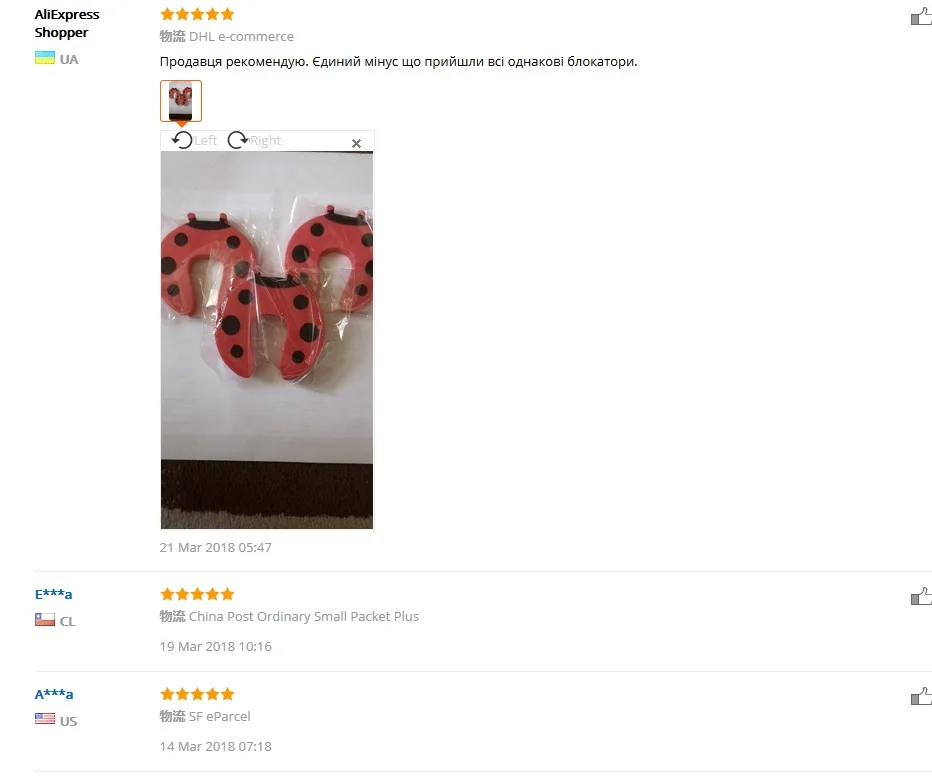
Task: Give thumbs-up to A***a's review
Action: coord(921,696)
